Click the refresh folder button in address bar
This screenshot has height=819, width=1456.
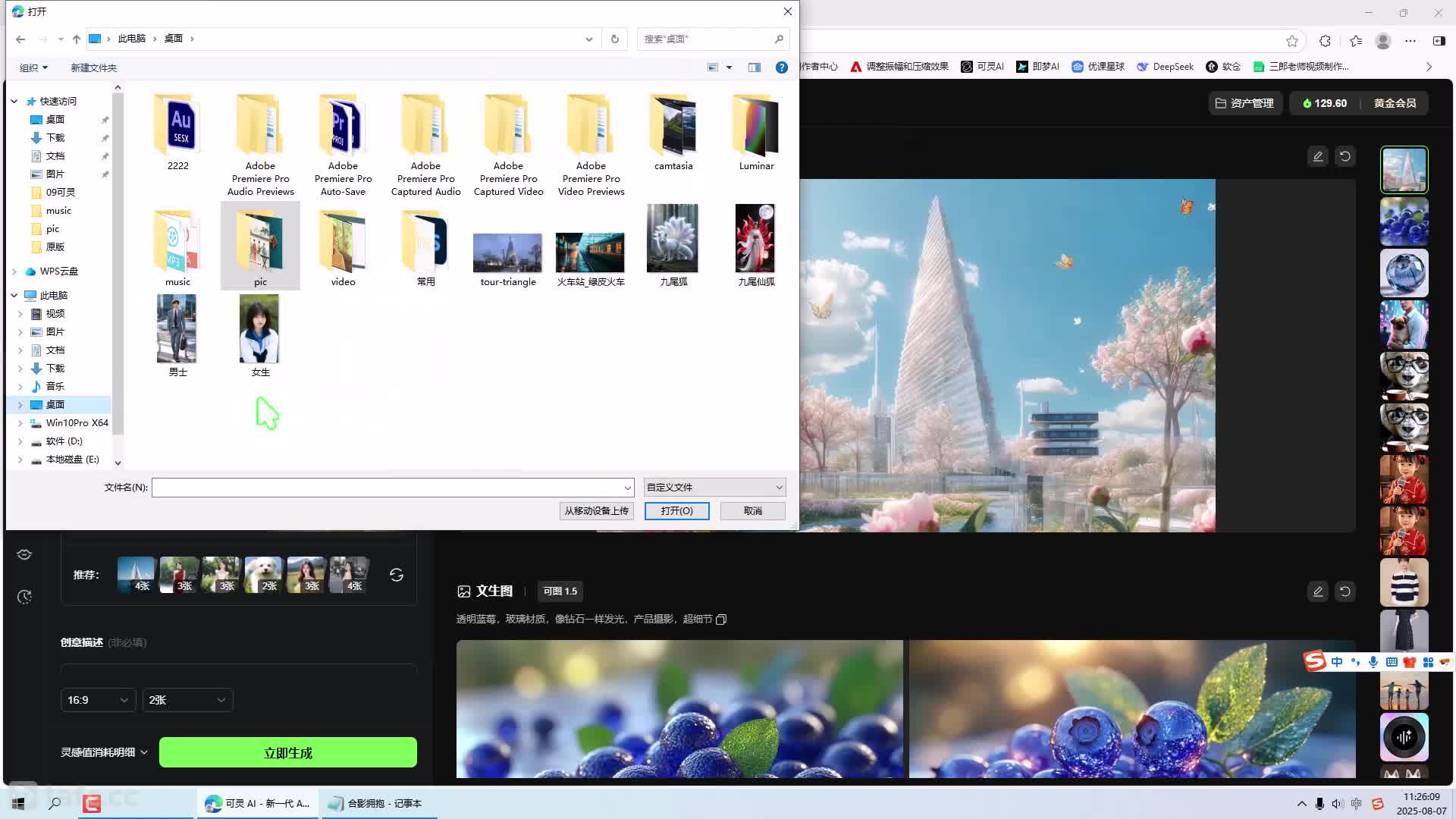[x=614, y=39]
